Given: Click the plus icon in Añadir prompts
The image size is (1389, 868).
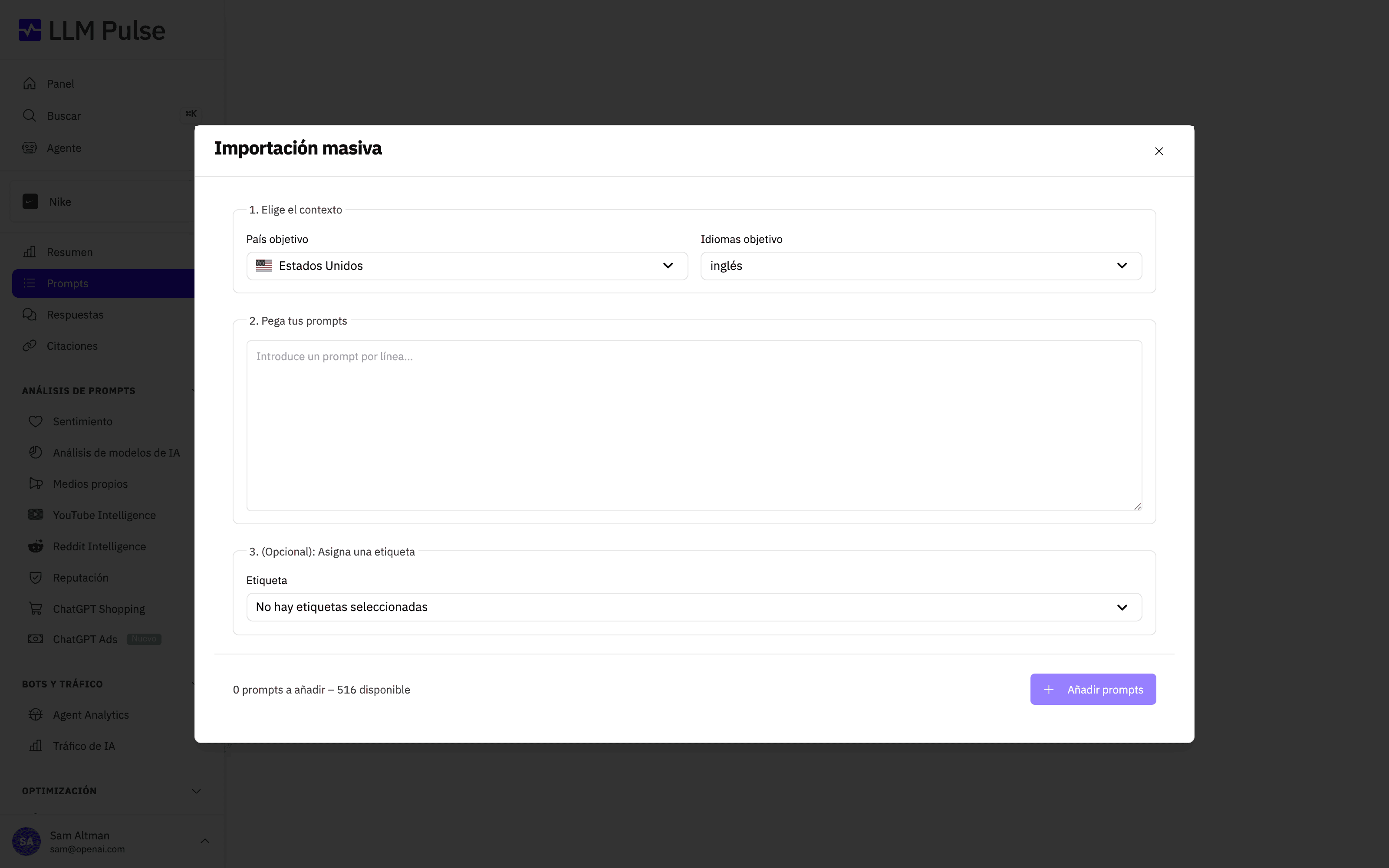Looking at the screenshot, I should click(x=1049, y=690).
